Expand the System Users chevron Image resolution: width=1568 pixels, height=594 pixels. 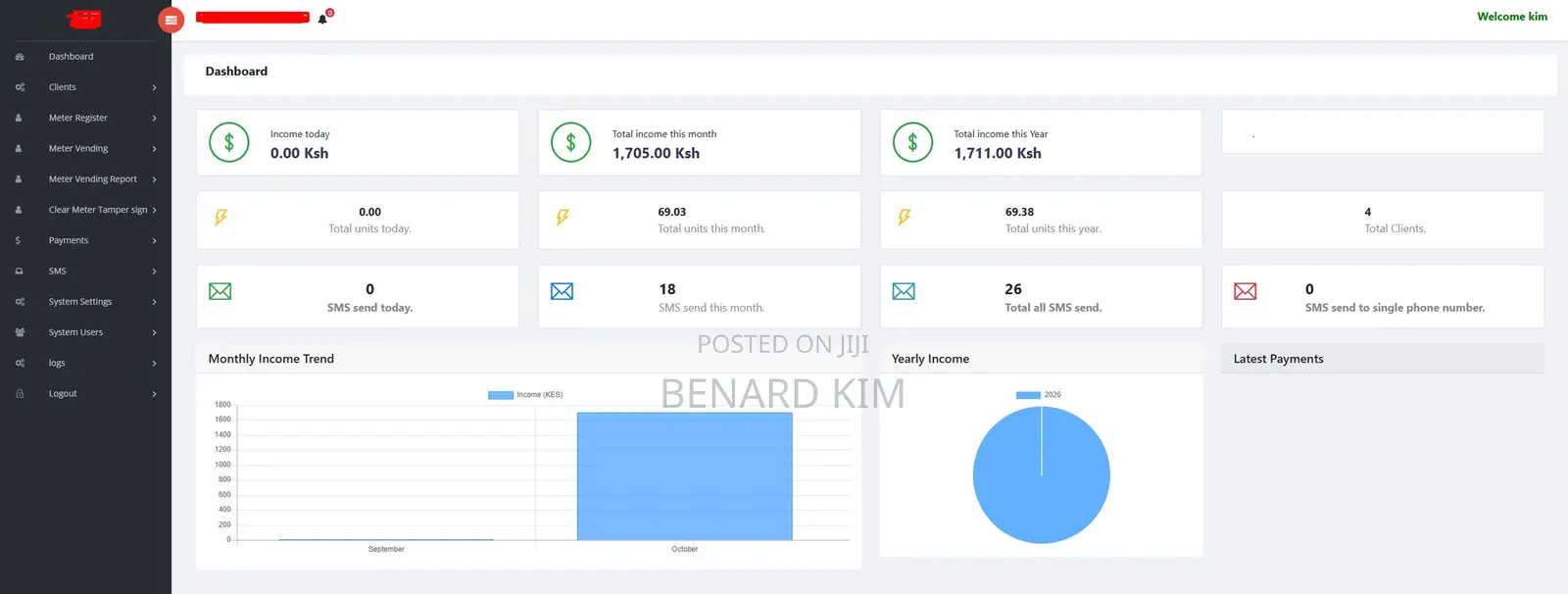pos(154,333)
